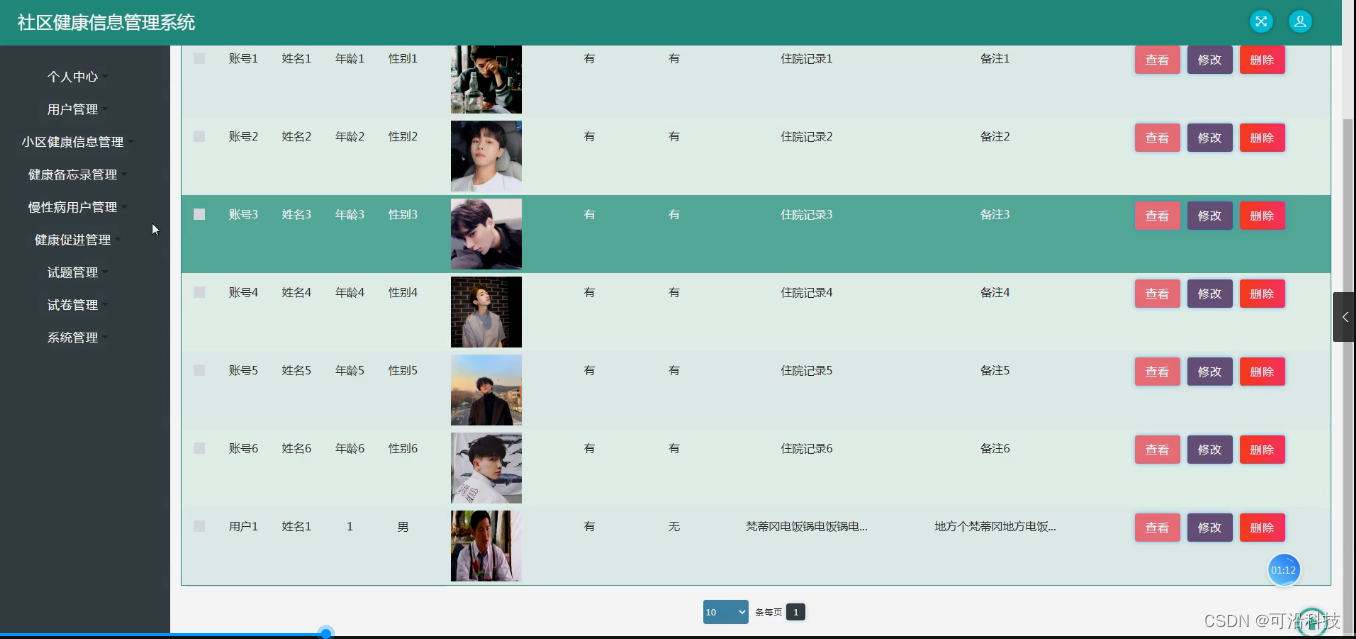Click the photo thumbnail on row 账号4

click(x=486, y=311)
